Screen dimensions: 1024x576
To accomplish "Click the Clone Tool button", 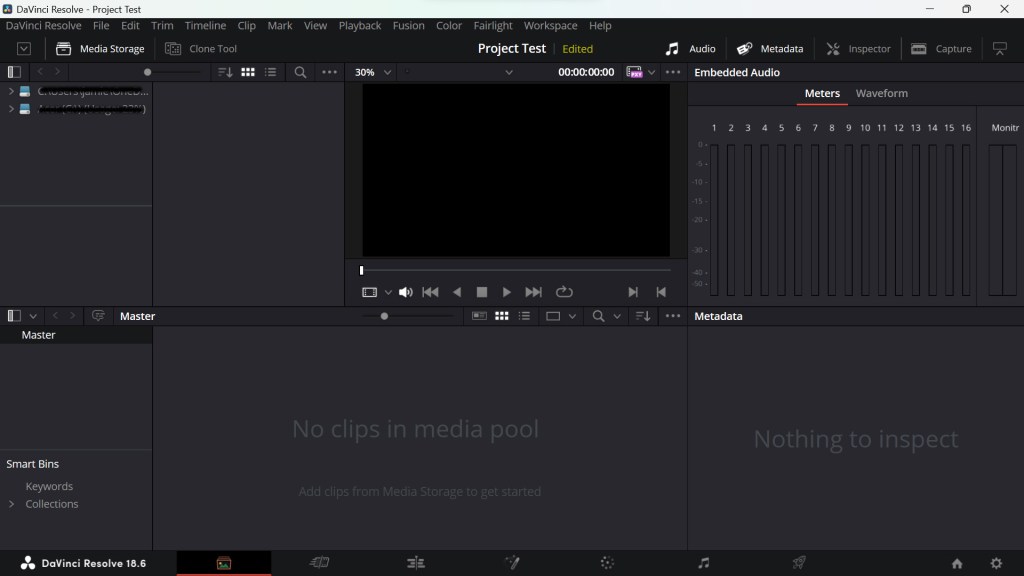I will (202, 48).
